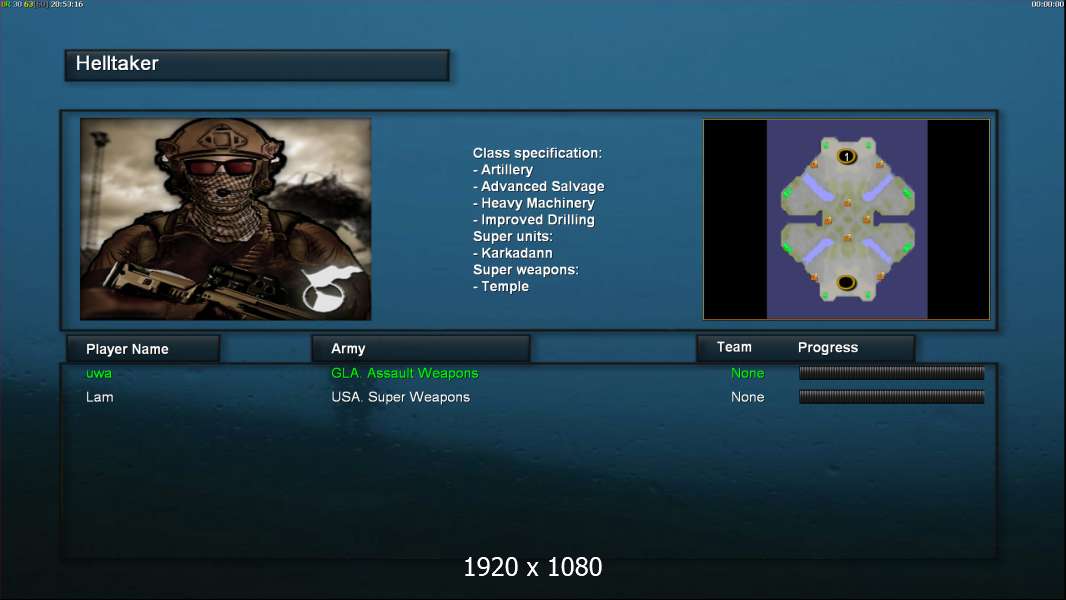Click the Team column header
The width and height of the screenshot is (1066, 600).
click(734, 347)
